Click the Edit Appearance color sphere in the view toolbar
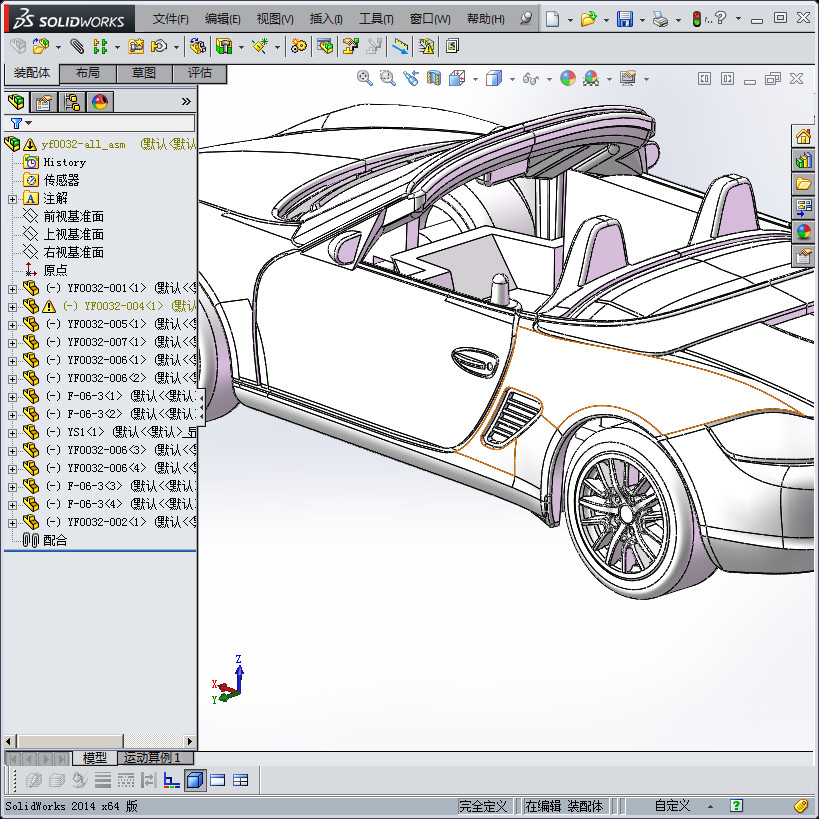This screenshot has height=819, width=819. click(567, 78)
